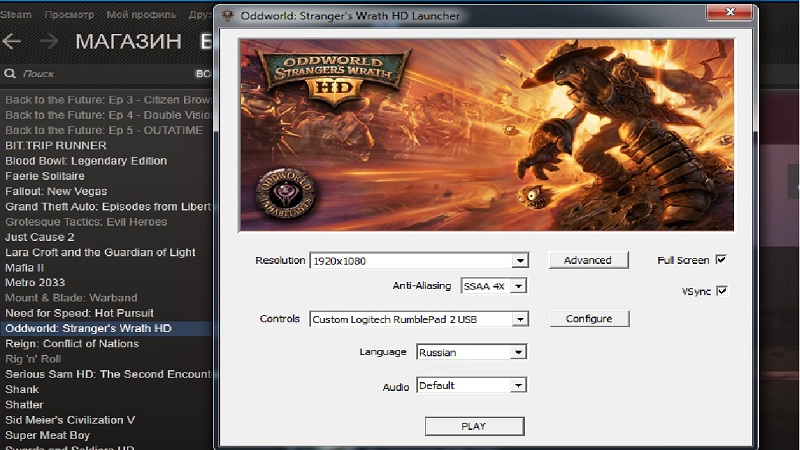The height and width of the screenshot is (450, 800).
Task: Toggle the Full Screen checkbox
Action: [x=721, y=260]
